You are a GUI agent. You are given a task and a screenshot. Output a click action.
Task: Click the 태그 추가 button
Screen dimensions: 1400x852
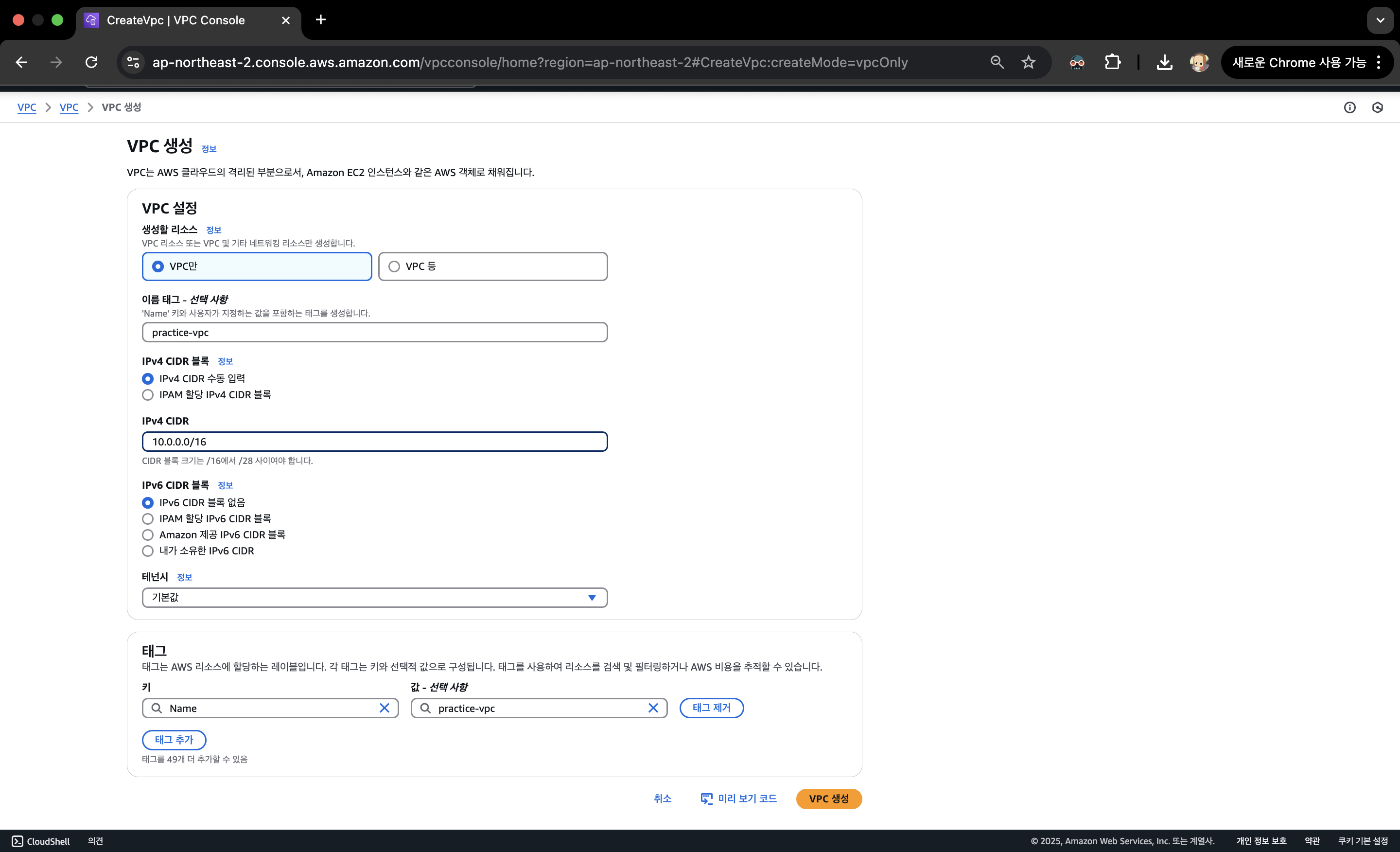174,740
